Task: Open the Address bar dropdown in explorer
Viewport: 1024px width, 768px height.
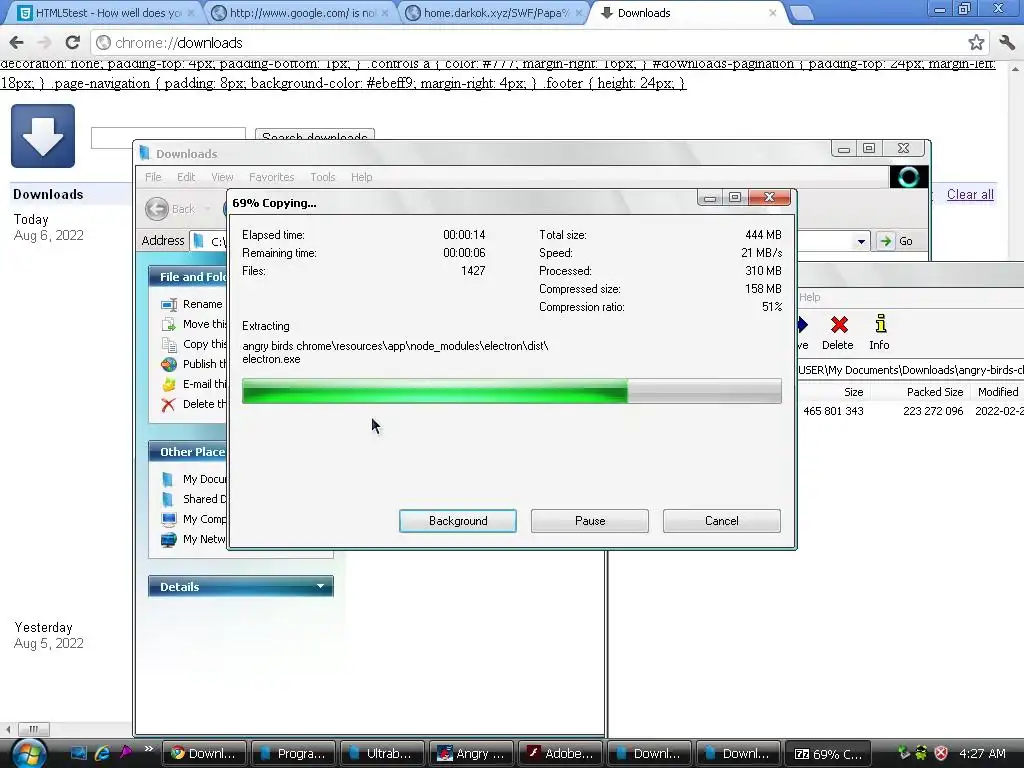Action: click(861, 242)
